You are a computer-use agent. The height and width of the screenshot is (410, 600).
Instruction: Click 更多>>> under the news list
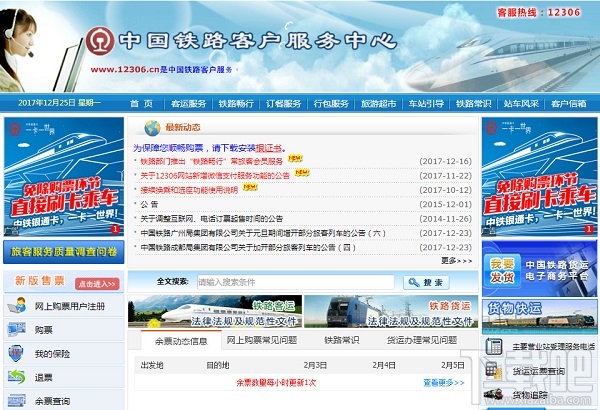click(457, 261)
